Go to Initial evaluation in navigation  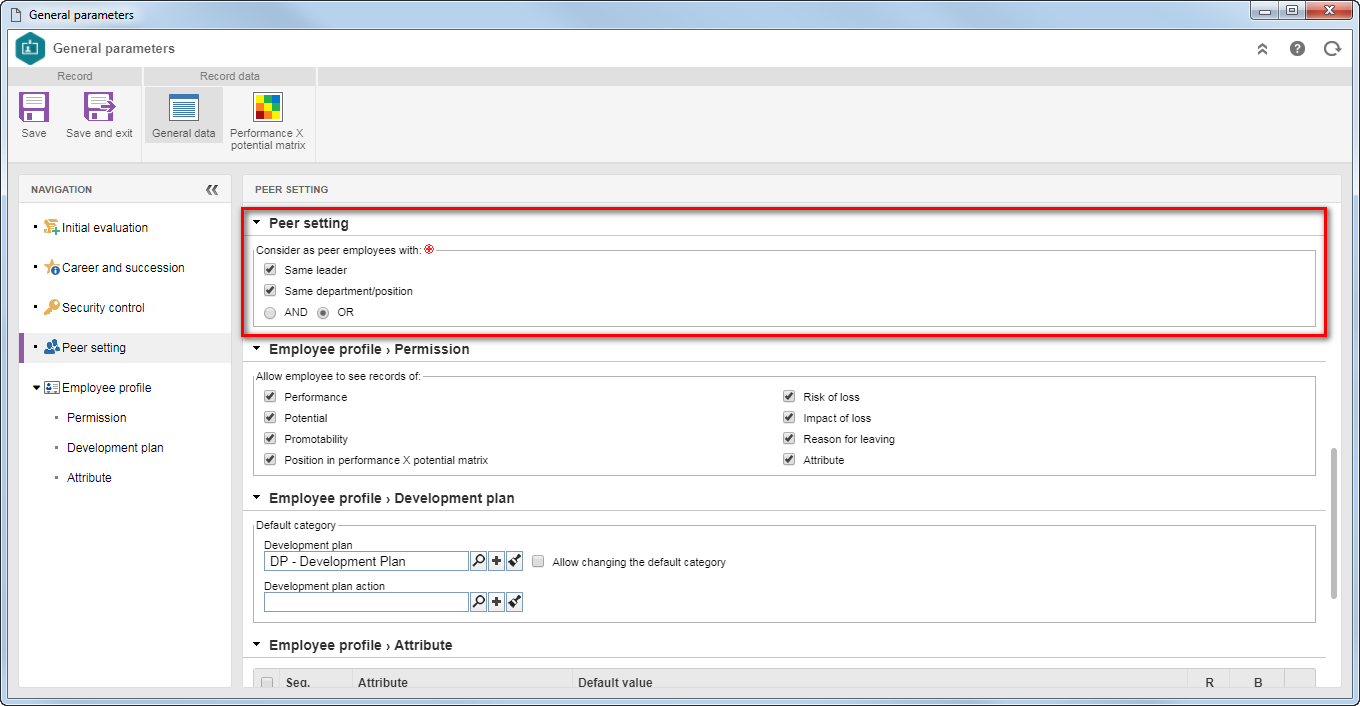pyautogui.click(x=105, y=228)
